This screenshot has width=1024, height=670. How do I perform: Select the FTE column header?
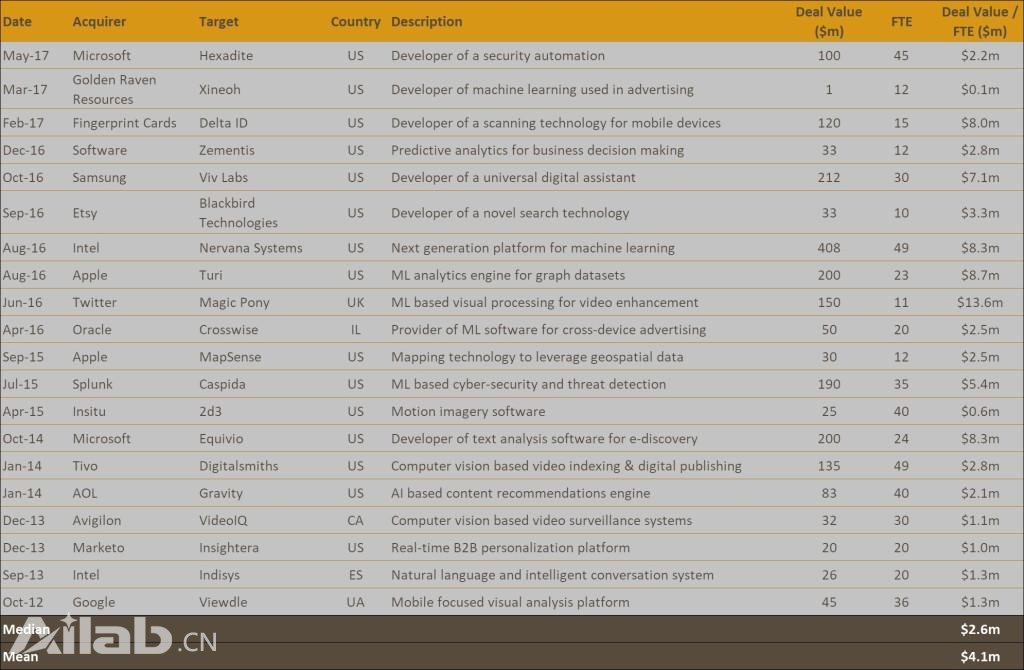click(901, 22)
